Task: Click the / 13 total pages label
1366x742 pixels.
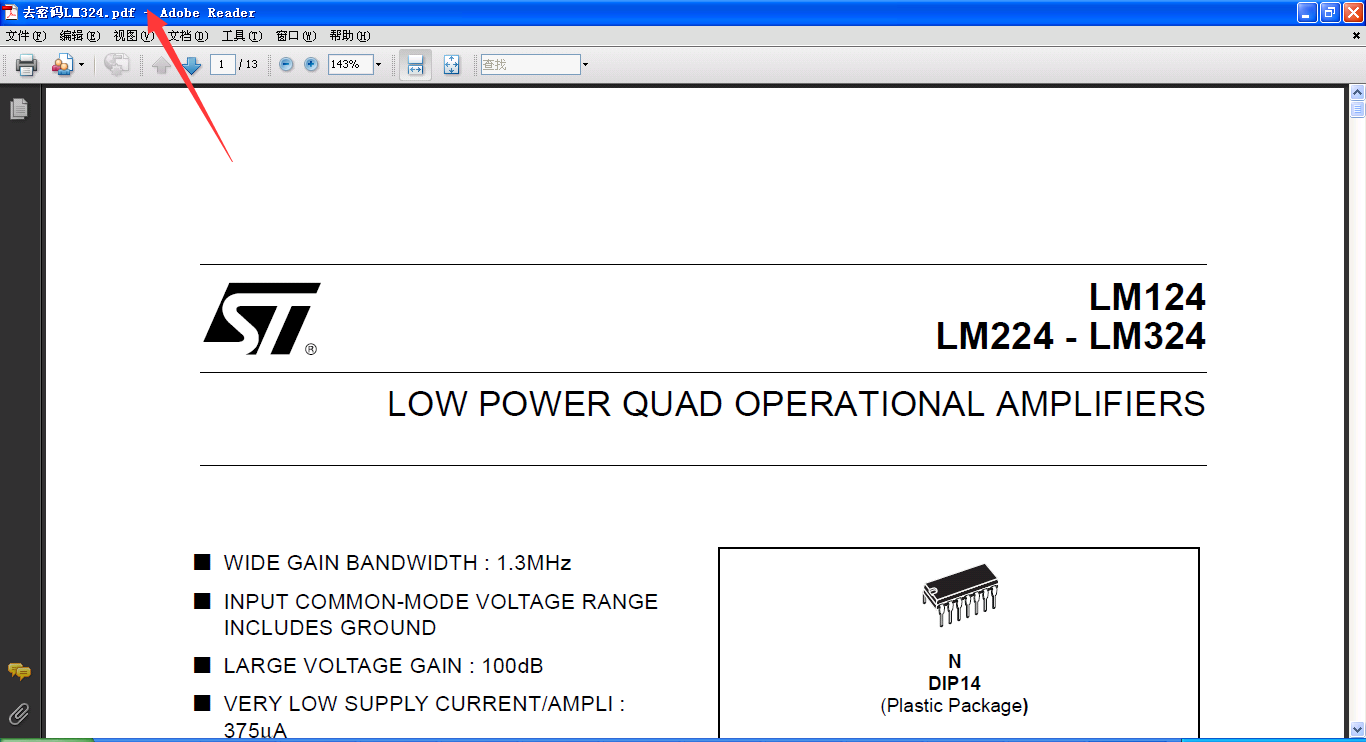Action: pos(249,64)
